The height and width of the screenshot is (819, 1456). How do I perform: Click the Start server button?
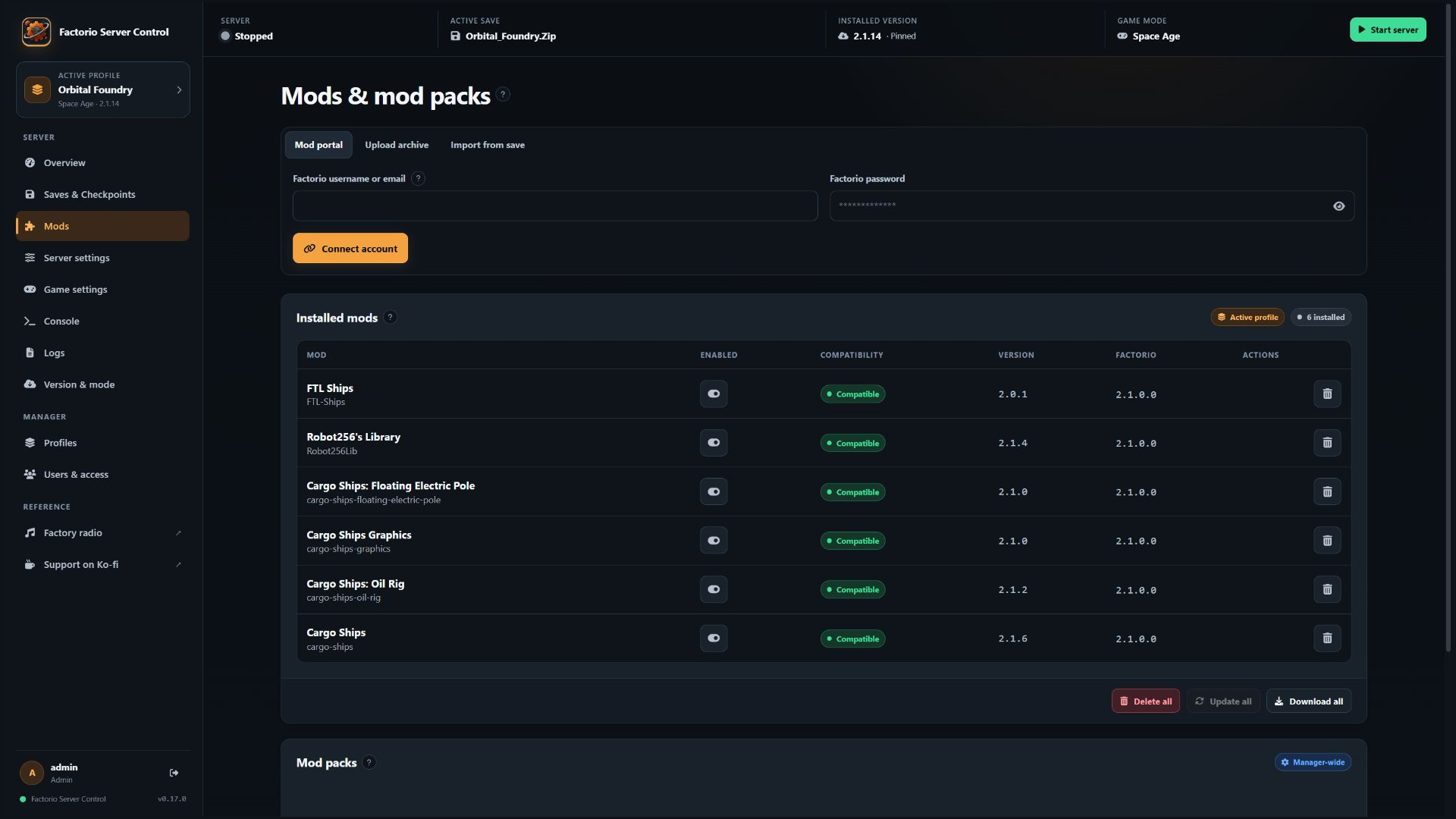1388,30
